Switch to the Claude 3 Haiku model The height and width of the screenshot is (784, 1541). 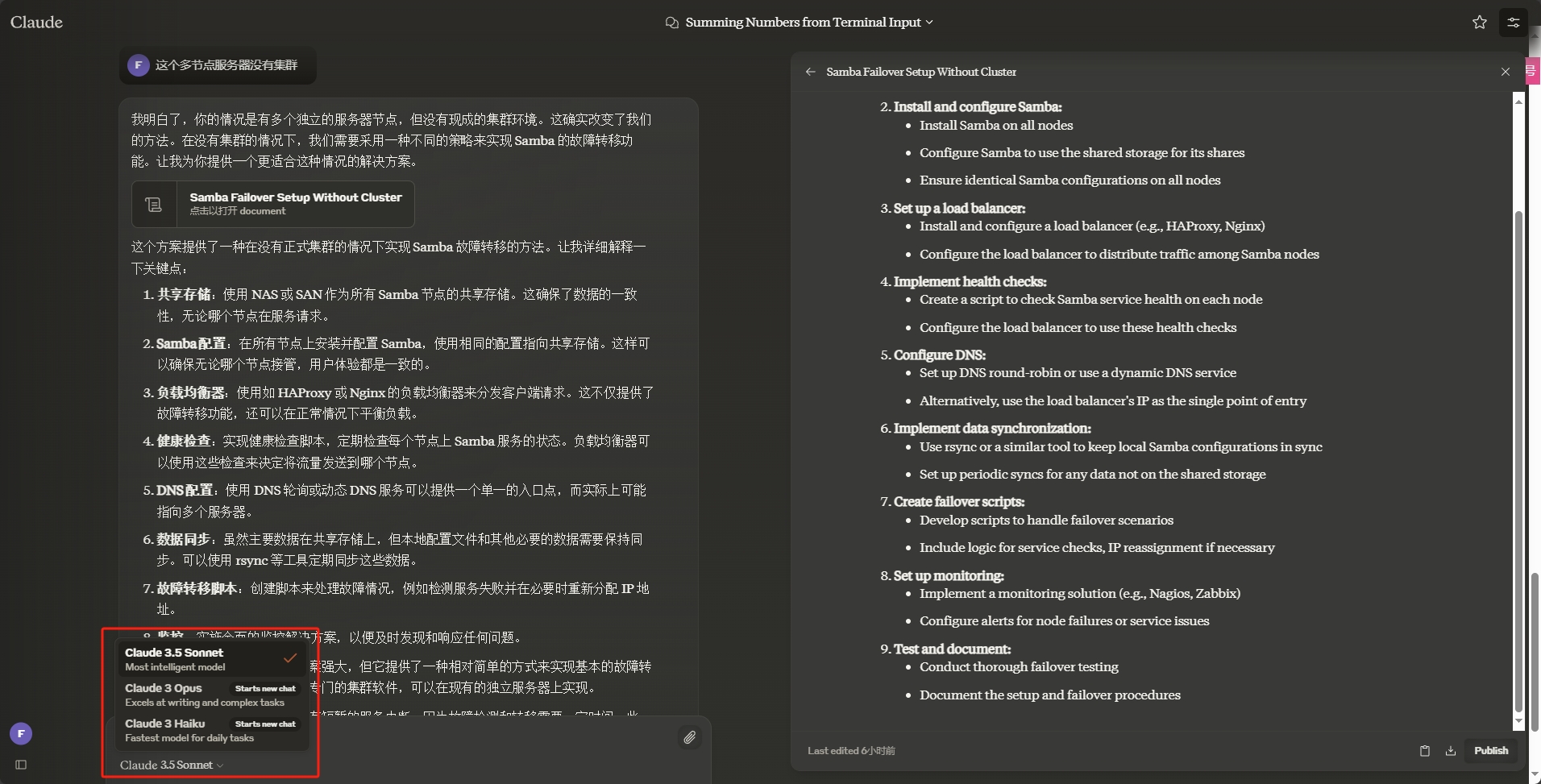click(212, 730)
